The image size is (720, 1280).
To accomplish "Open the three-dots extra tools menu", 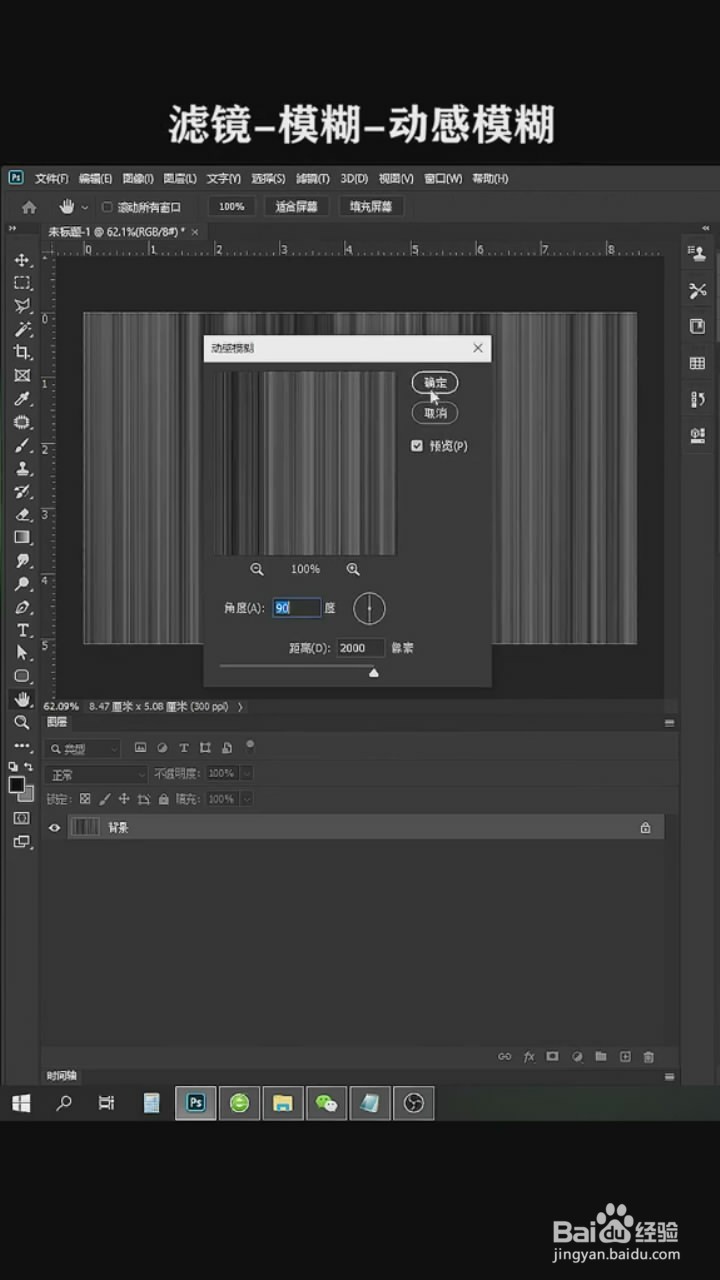I will [x=22, y=746].
